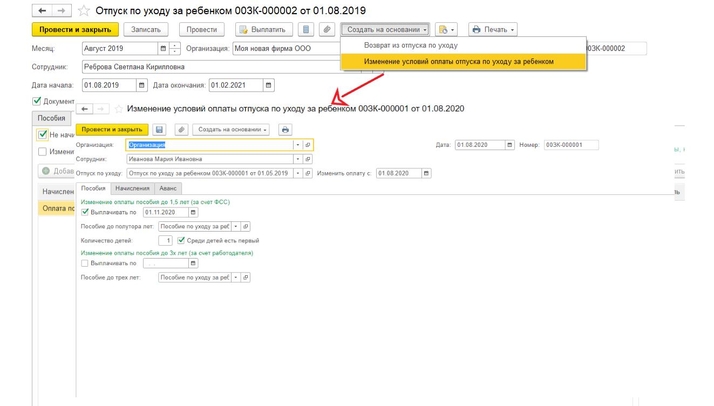
Task: Switch to the Аванс tab
Action: click(x=167, y=188)
